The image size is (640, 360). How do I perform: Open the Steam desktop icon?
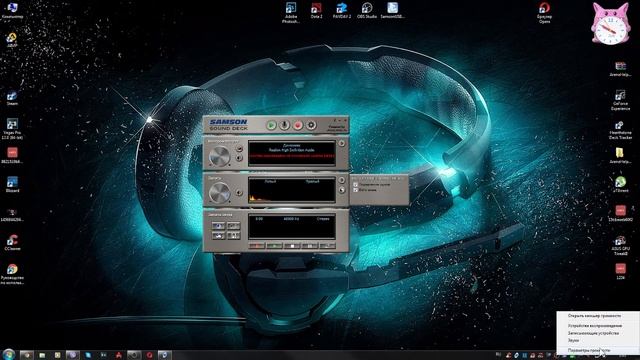click(12, 98)
